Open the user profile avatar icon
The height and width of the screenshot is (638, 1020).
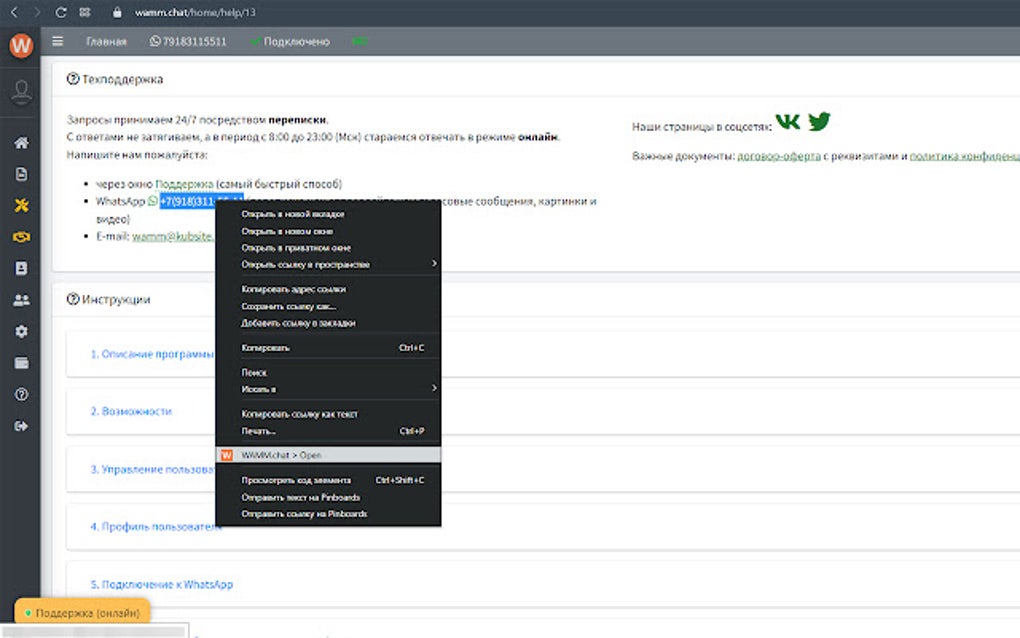pos(21,92)
